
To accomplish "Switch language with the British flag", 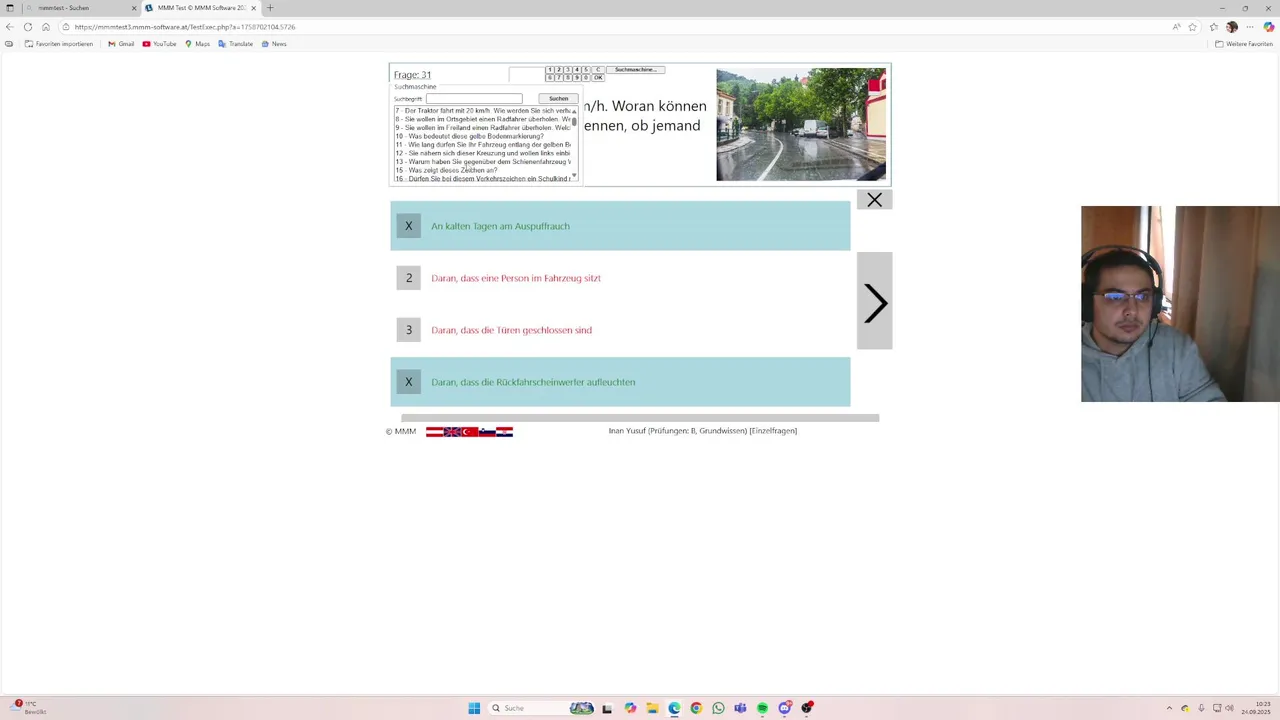I will [x=452, y=432].
